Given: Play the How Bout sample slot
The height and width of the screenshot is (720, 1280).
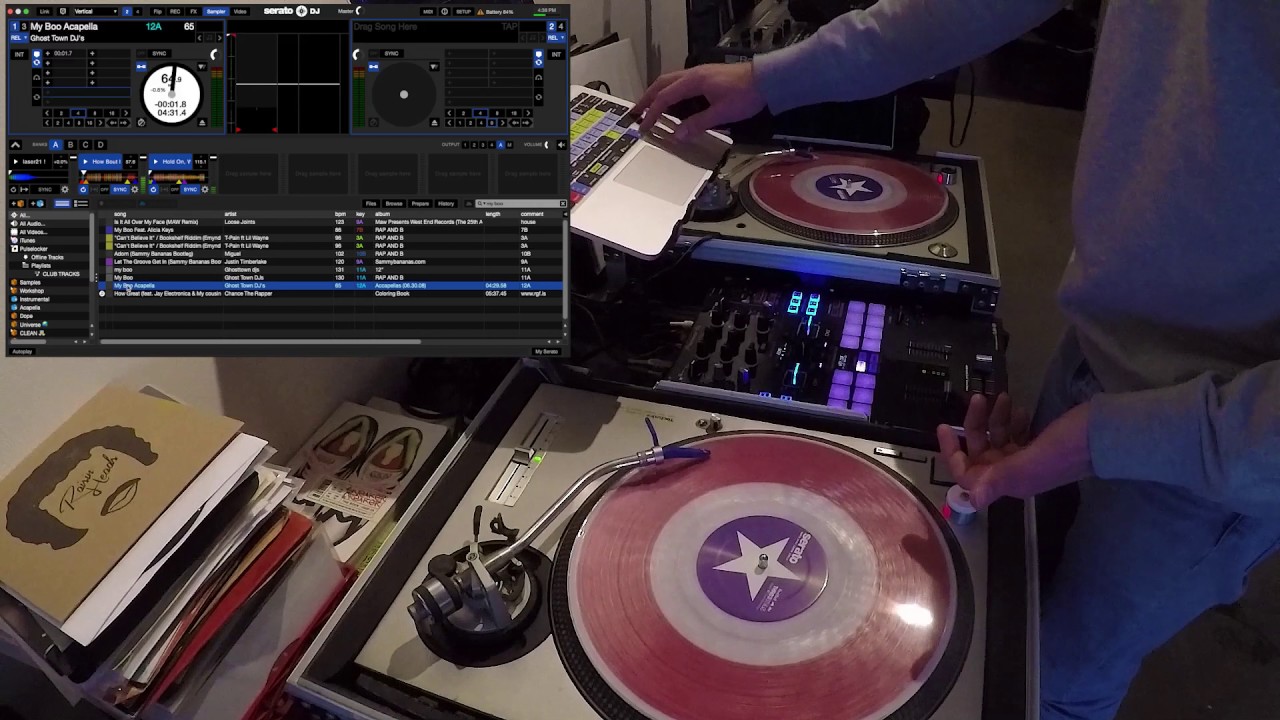Looking at the screenshot, I should tap(85, 162).
